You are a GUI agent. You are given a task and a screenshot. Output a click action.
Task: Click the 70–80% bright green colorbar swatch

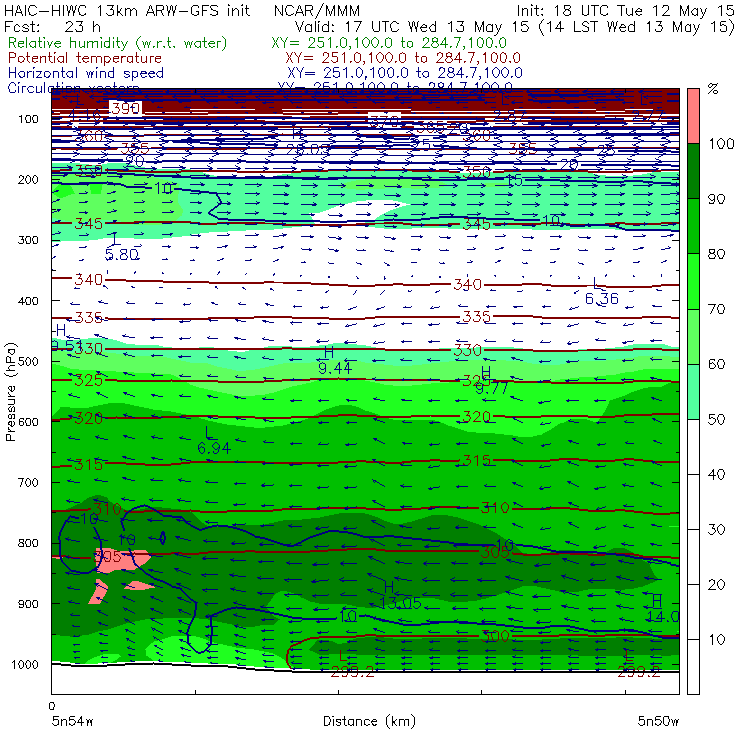point(693,281)
